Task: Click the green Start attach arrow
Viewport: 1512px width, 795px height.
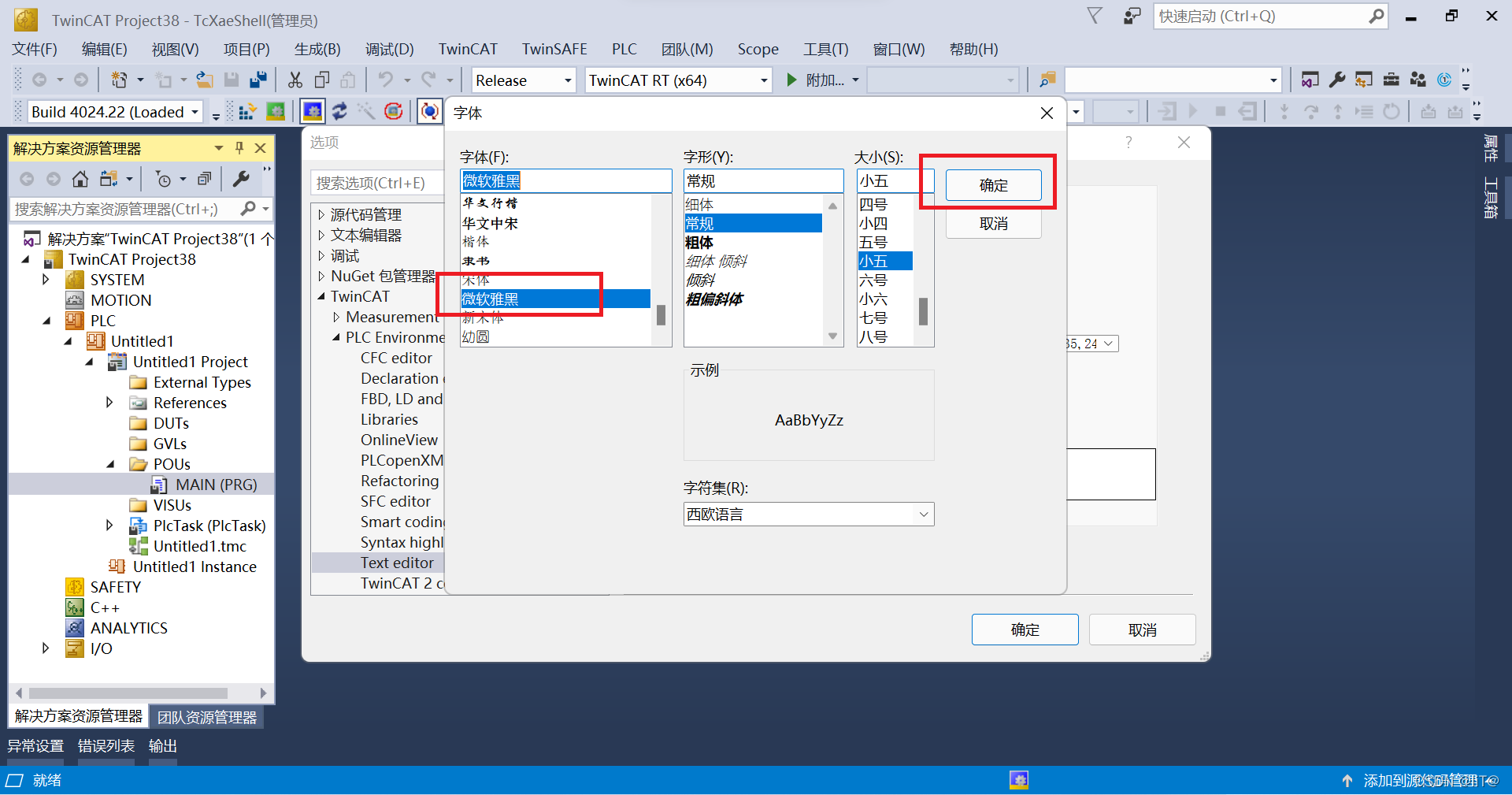Action: pos(791,80)
